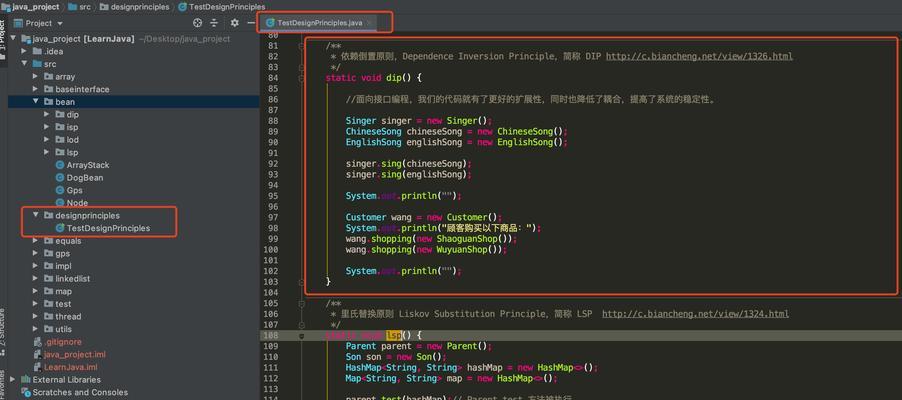The image size is (902, 400).
Task: Click src breadcrumb in navigation bar
Action: pos(79,7)
